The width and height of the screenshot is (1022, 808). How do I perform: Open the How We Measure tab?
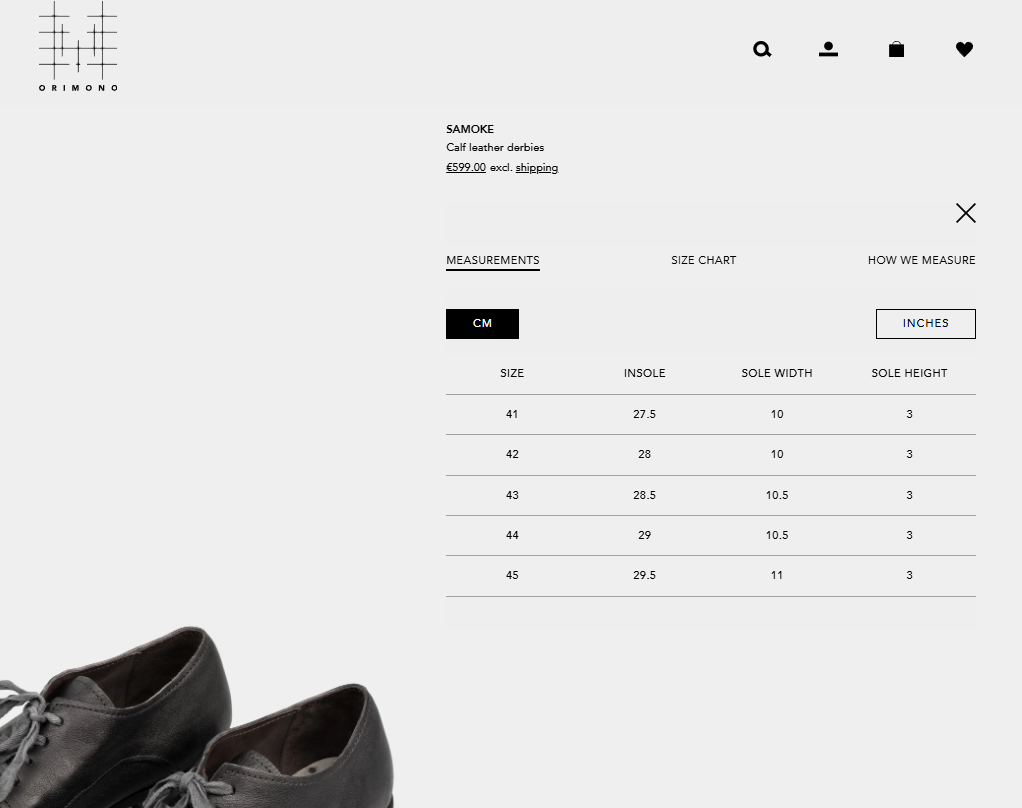point(922,261)
